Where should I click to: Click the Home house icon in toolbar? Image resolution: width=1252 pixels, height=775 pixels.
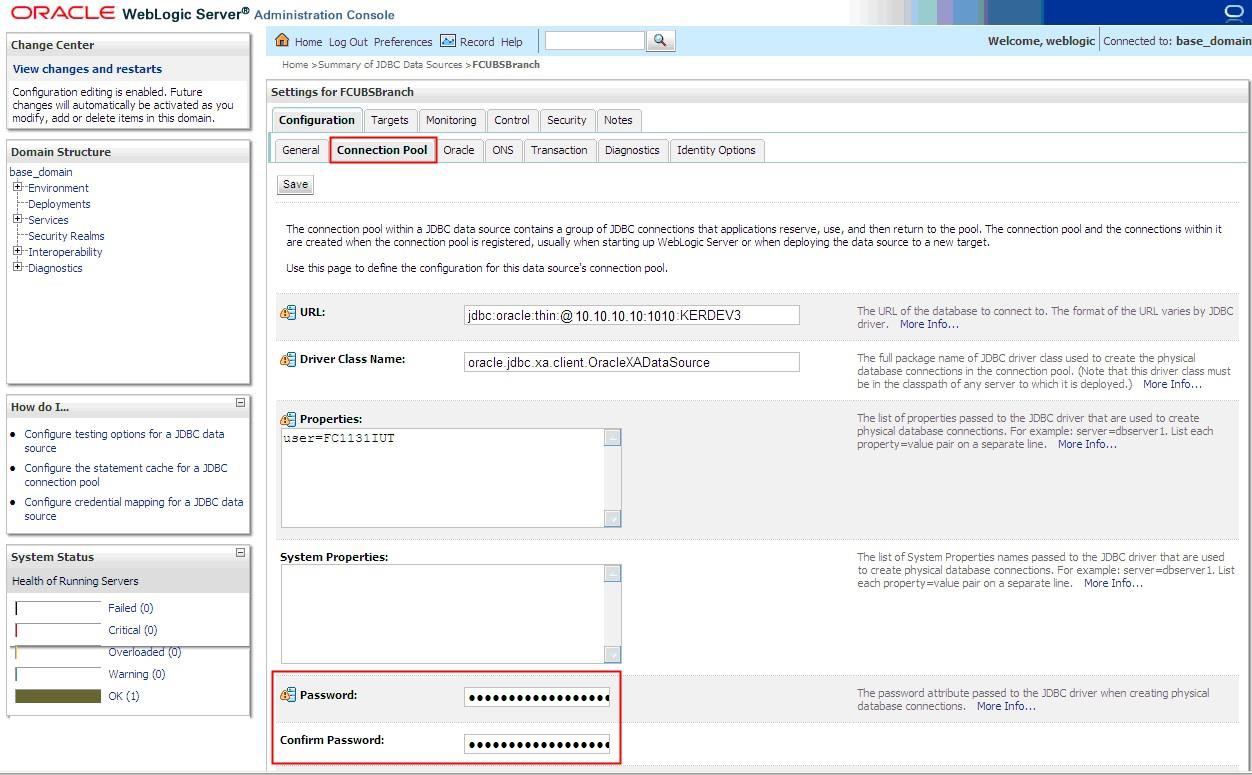coord(282,41)
